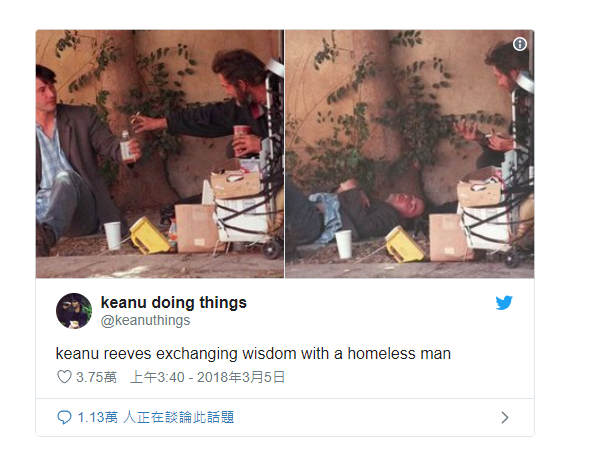
Task: Click the white cup in left photo
Action: click(112, 235)
